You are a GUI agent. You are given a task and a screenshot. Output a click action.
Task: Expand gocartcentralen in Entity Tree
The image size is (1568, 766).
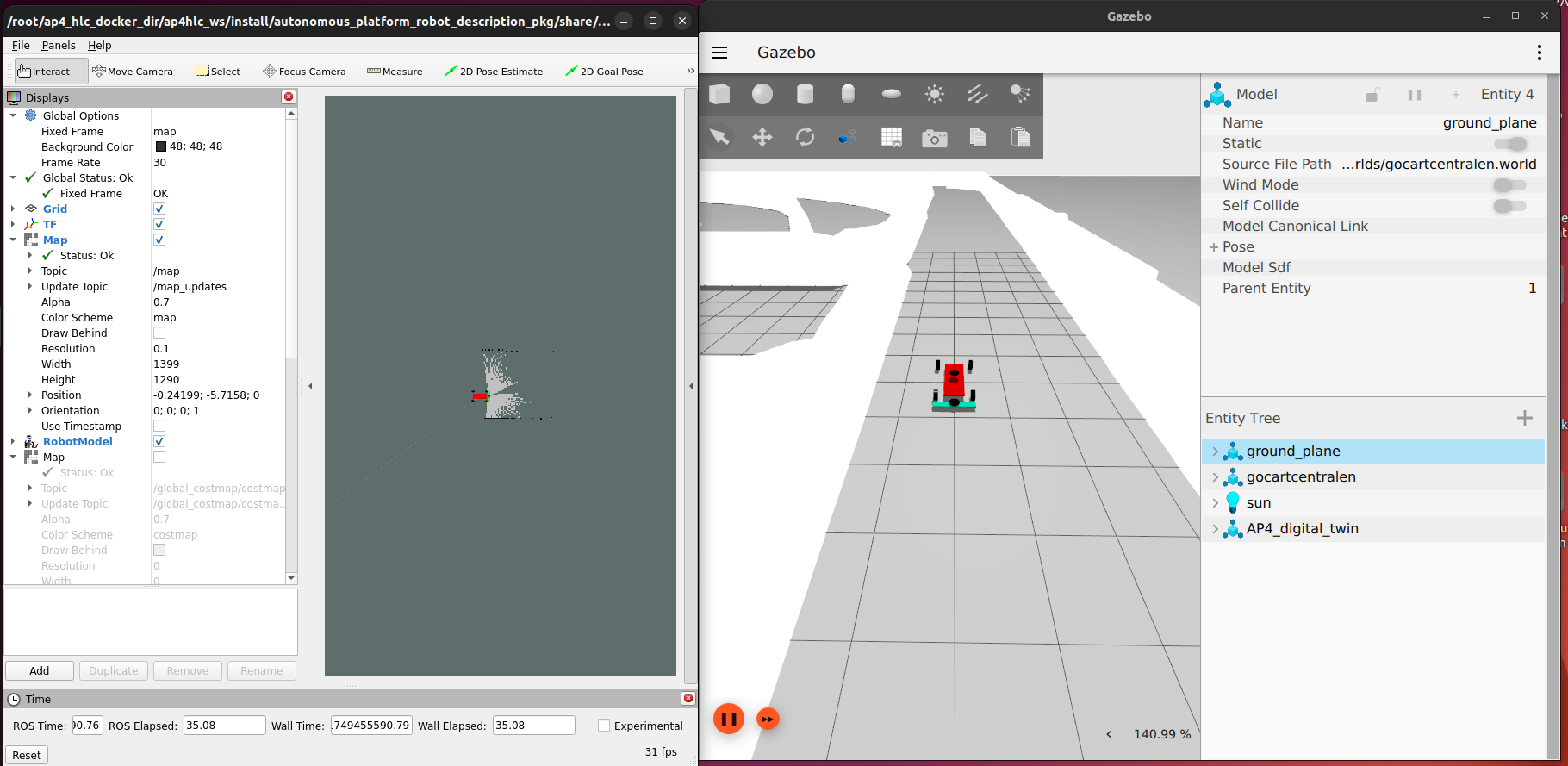tap(1215, 477)
